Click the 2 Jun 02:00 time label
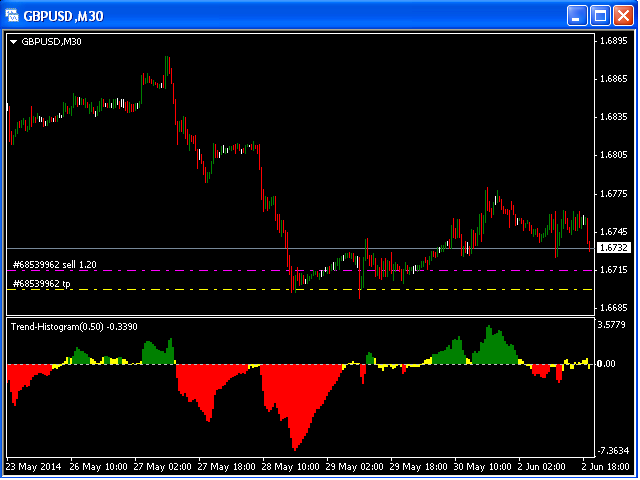 tap(542, 467)
